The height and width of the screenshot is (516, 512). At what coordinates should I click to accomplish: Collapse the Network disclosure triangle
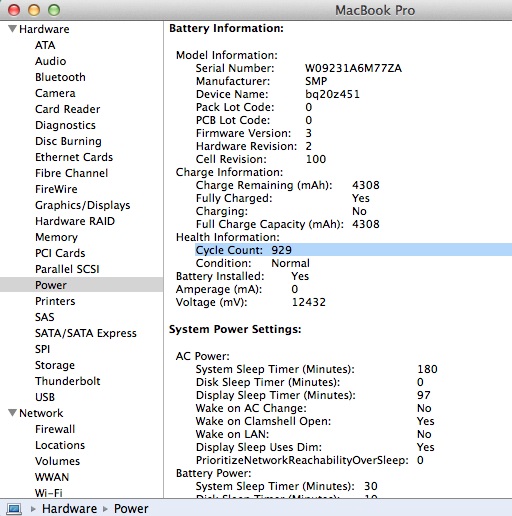coord(12,413)
